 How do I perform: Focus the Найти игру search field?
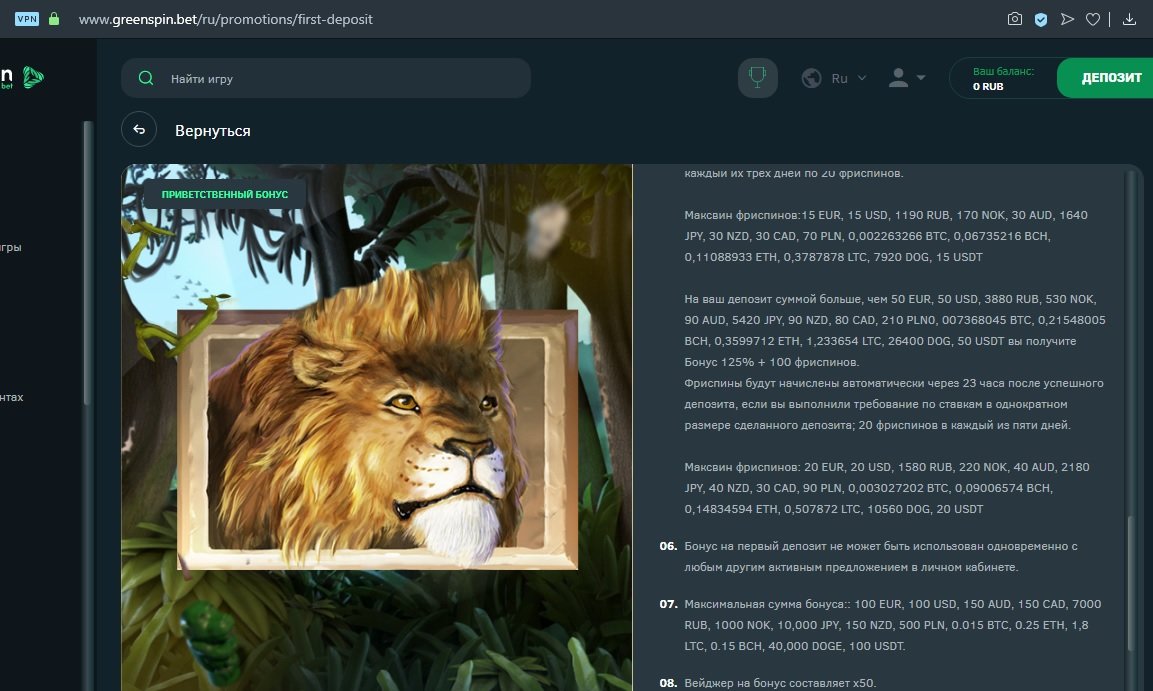[340, 78]
